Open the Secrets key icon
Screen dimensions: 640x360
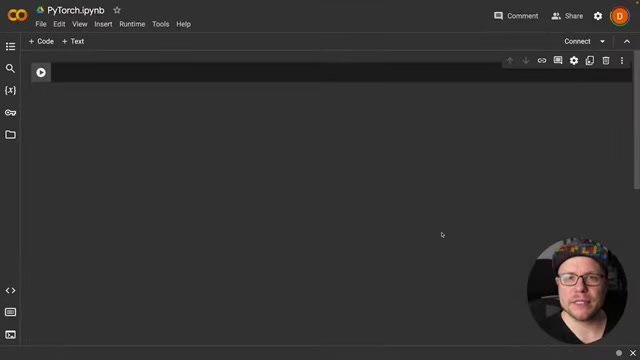[10, 113]
